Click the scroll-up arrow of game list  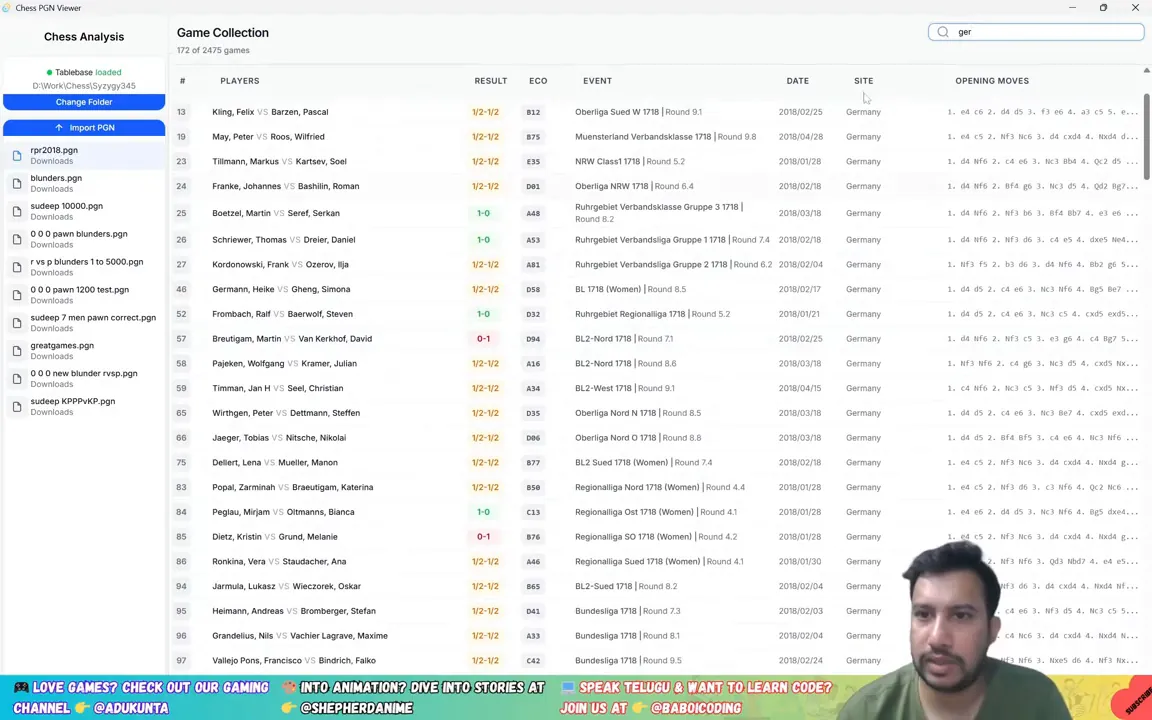coord(1146,71)
